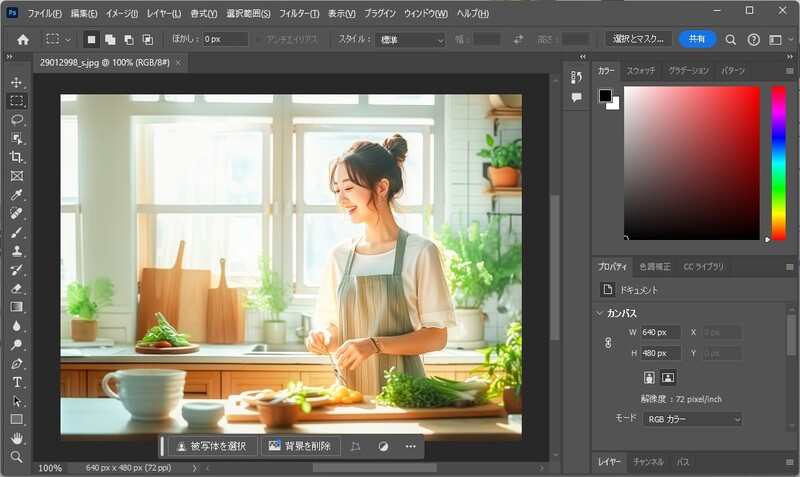Open the search icon in options bar
This screenshot has height=477, width=800.
[731, 39]
